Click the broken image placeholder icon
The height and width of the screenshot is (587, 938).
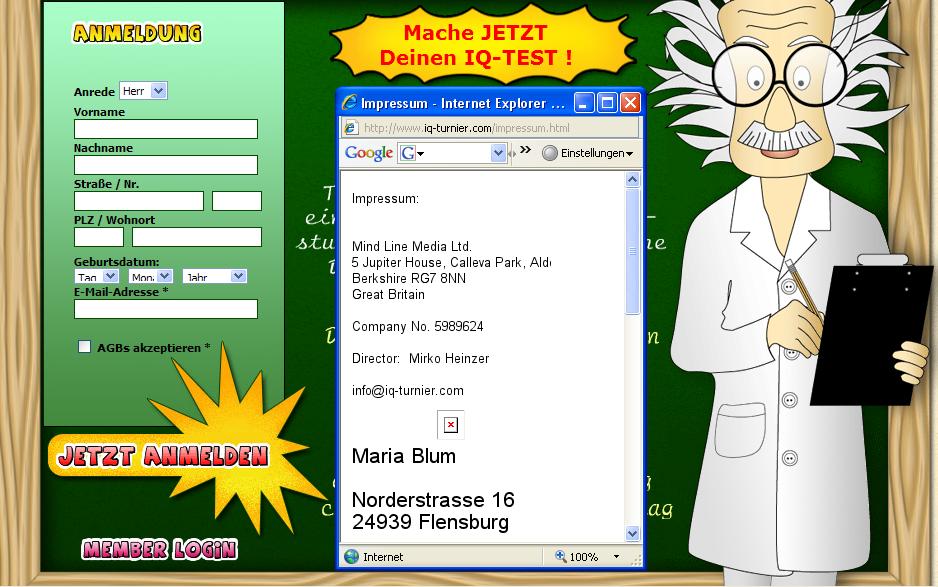tap(451, 425)
